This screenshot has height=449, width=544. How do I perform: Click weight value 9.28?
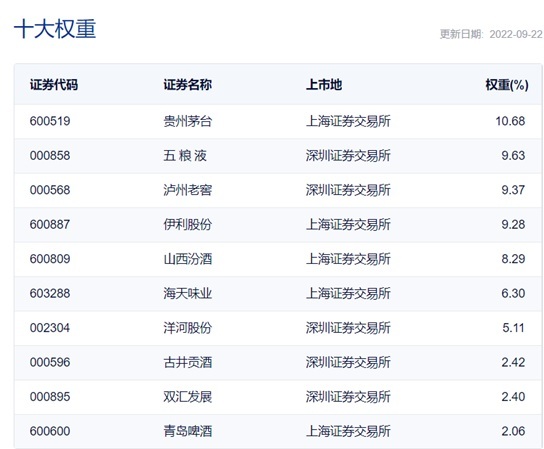[x=513, y=224]
